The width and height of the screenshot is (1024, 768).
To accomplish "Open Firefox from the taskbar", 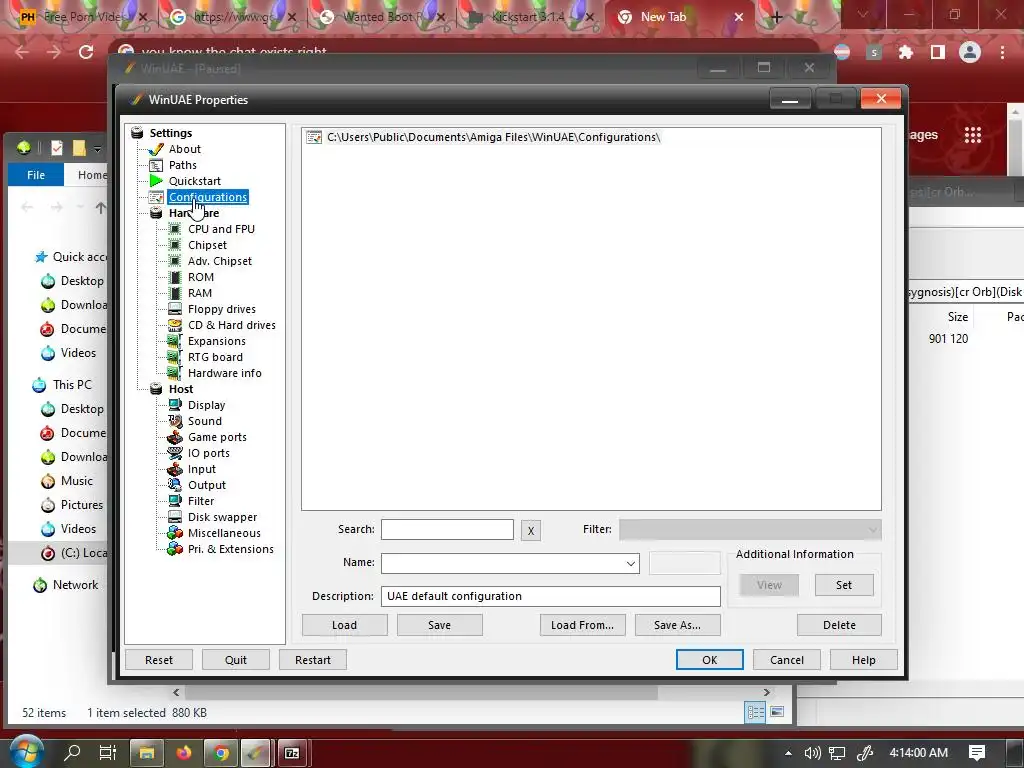I will pyautogui.click(x=184, y=753).
